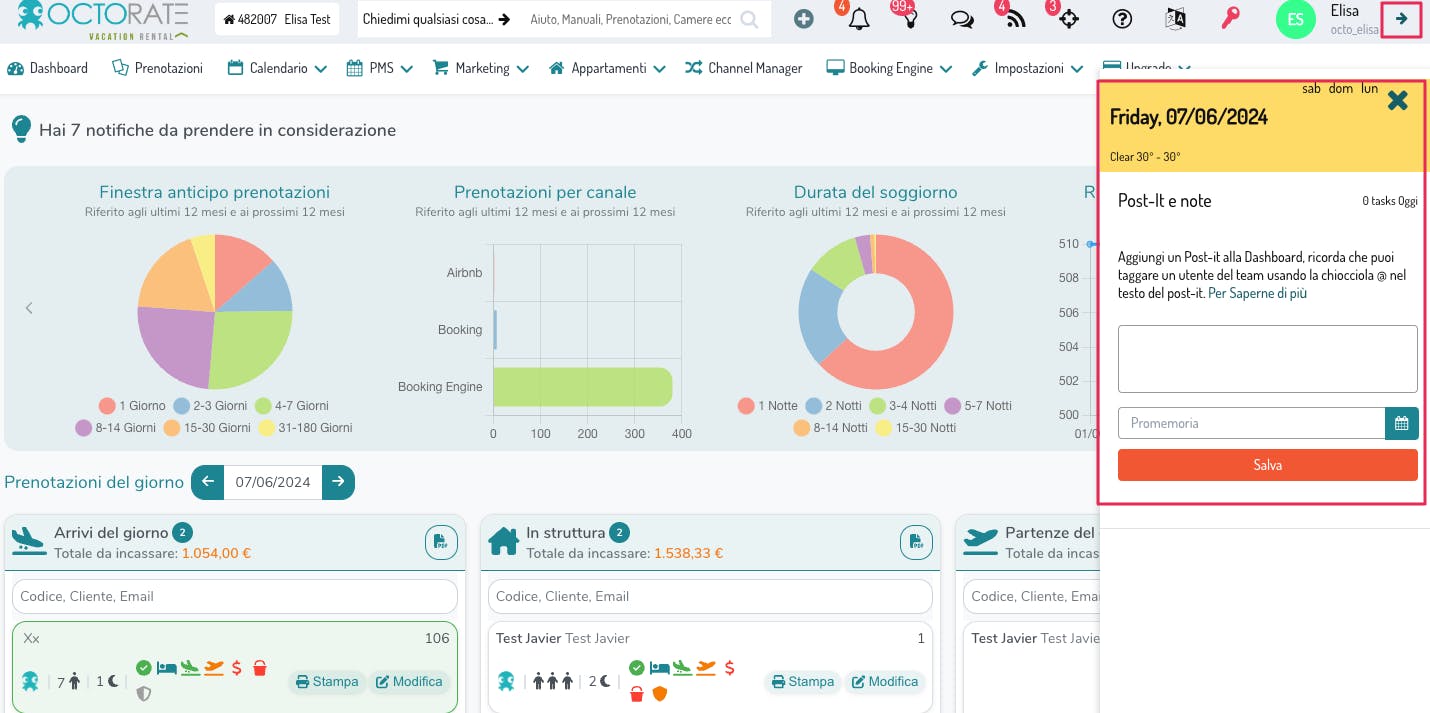Open the notifications bell icon
This screenshot has height=713, width=1430.
pyautogui.click(x=859, y=19)
